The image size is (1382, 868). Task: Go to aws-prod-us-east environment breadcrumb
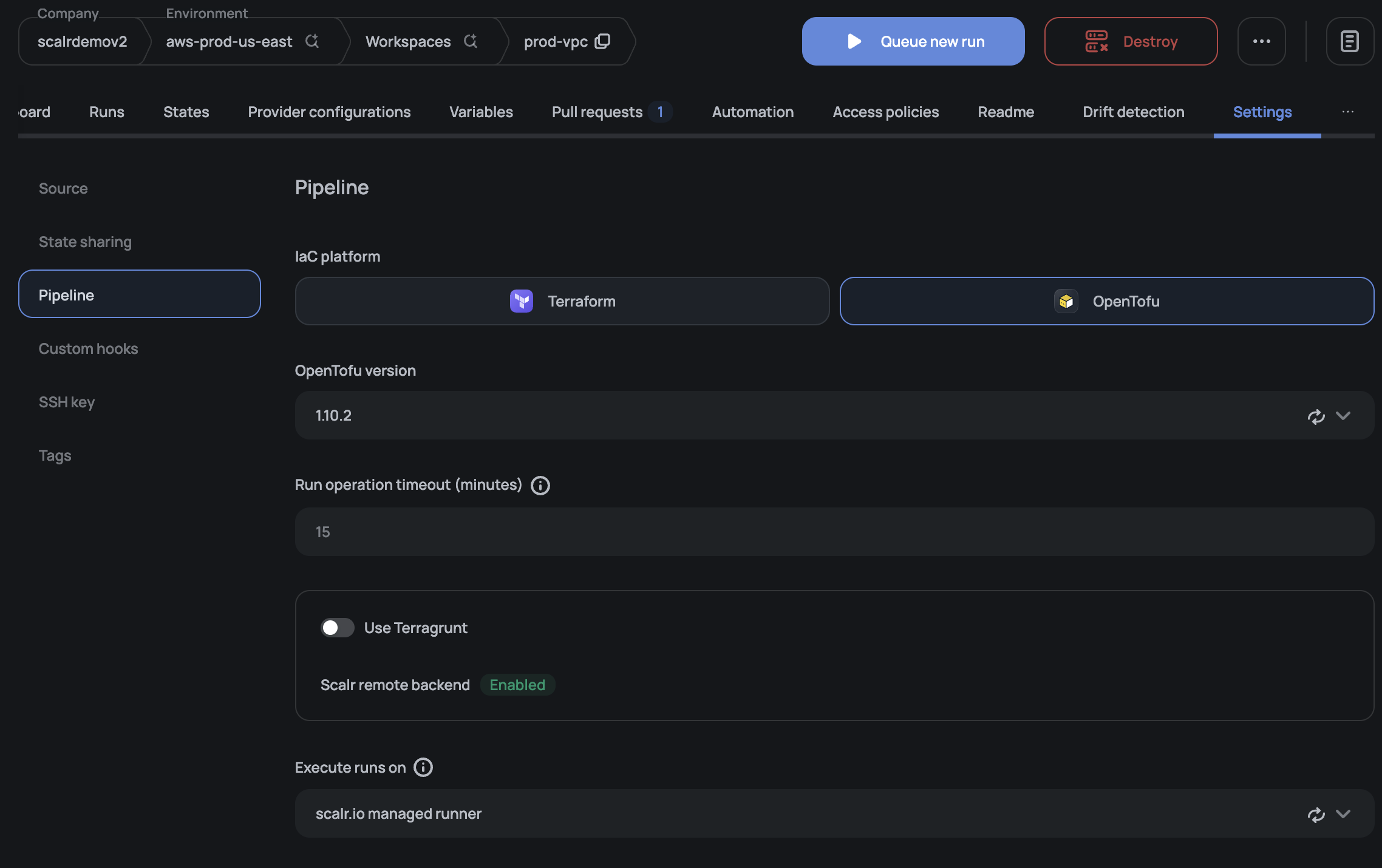pyautogui.click(x=230, y=41)
